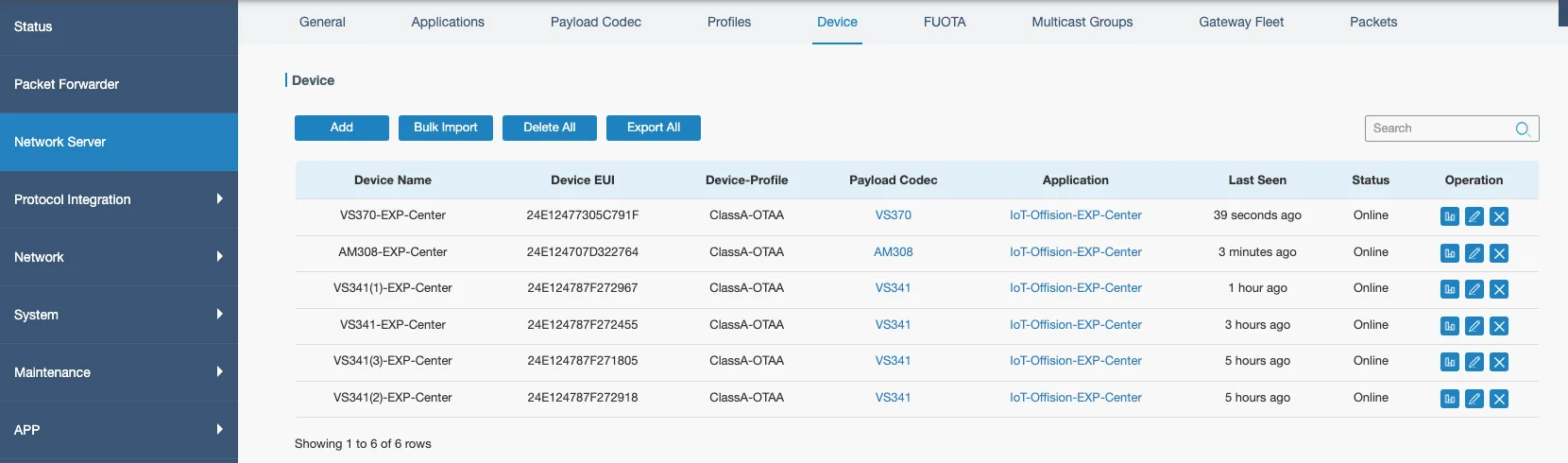The image size is (1568, 463).
Task: Open details icon for VS341(2)-EXP-Center row
Action: 1449,399
